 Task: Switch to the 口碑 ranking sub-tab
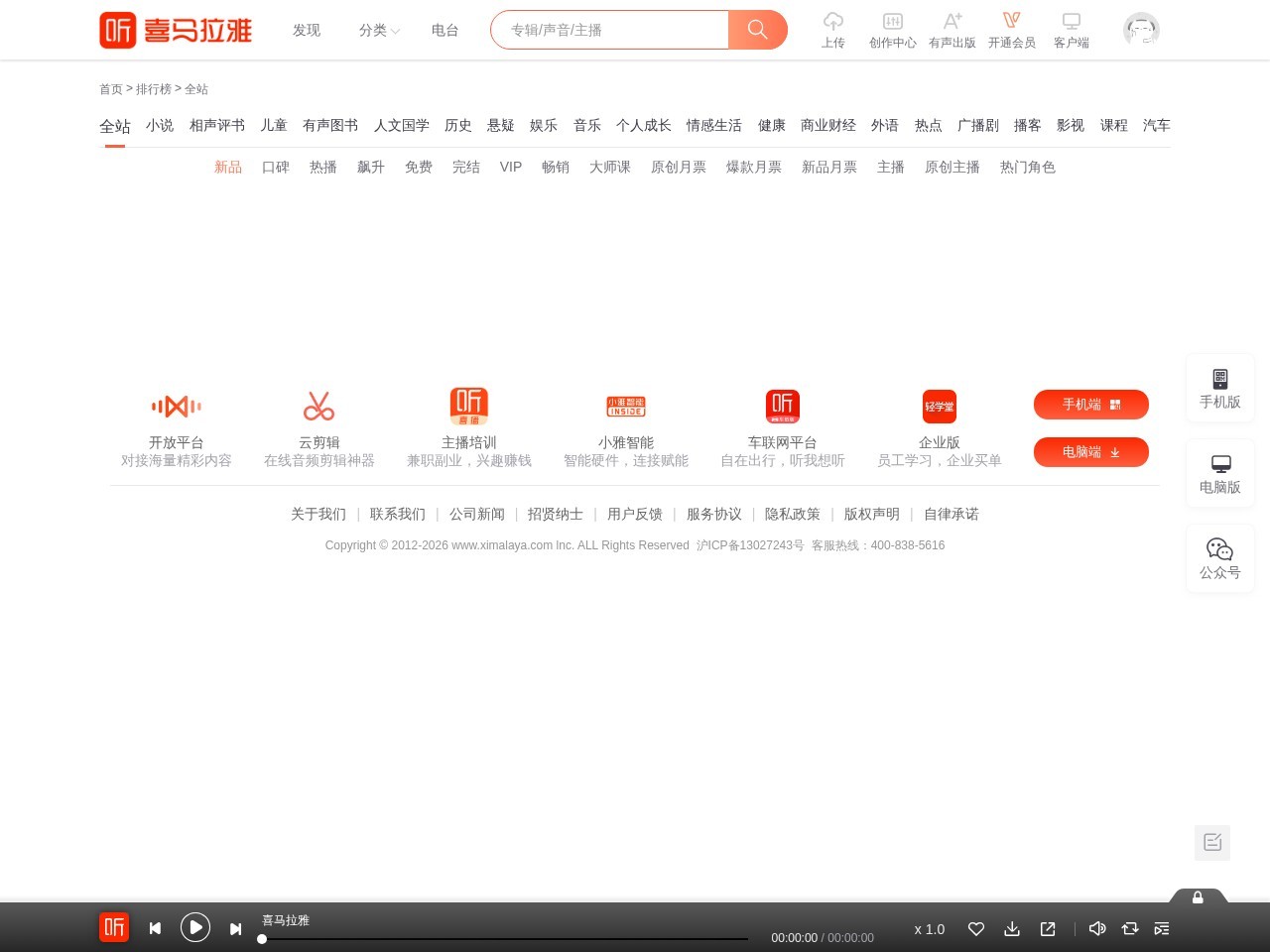pos(276,167)
